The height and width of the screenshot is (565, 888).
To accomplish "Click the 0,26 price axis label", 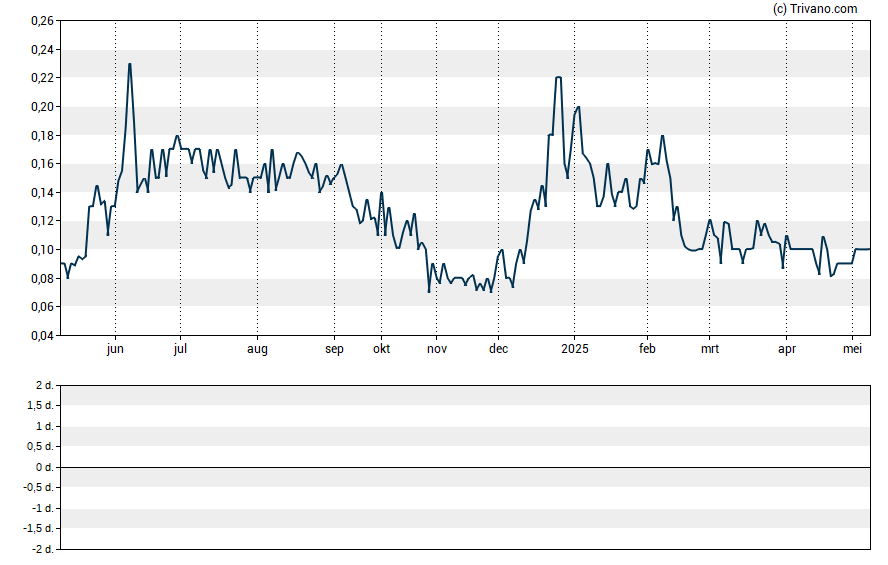I will (42, 21).
